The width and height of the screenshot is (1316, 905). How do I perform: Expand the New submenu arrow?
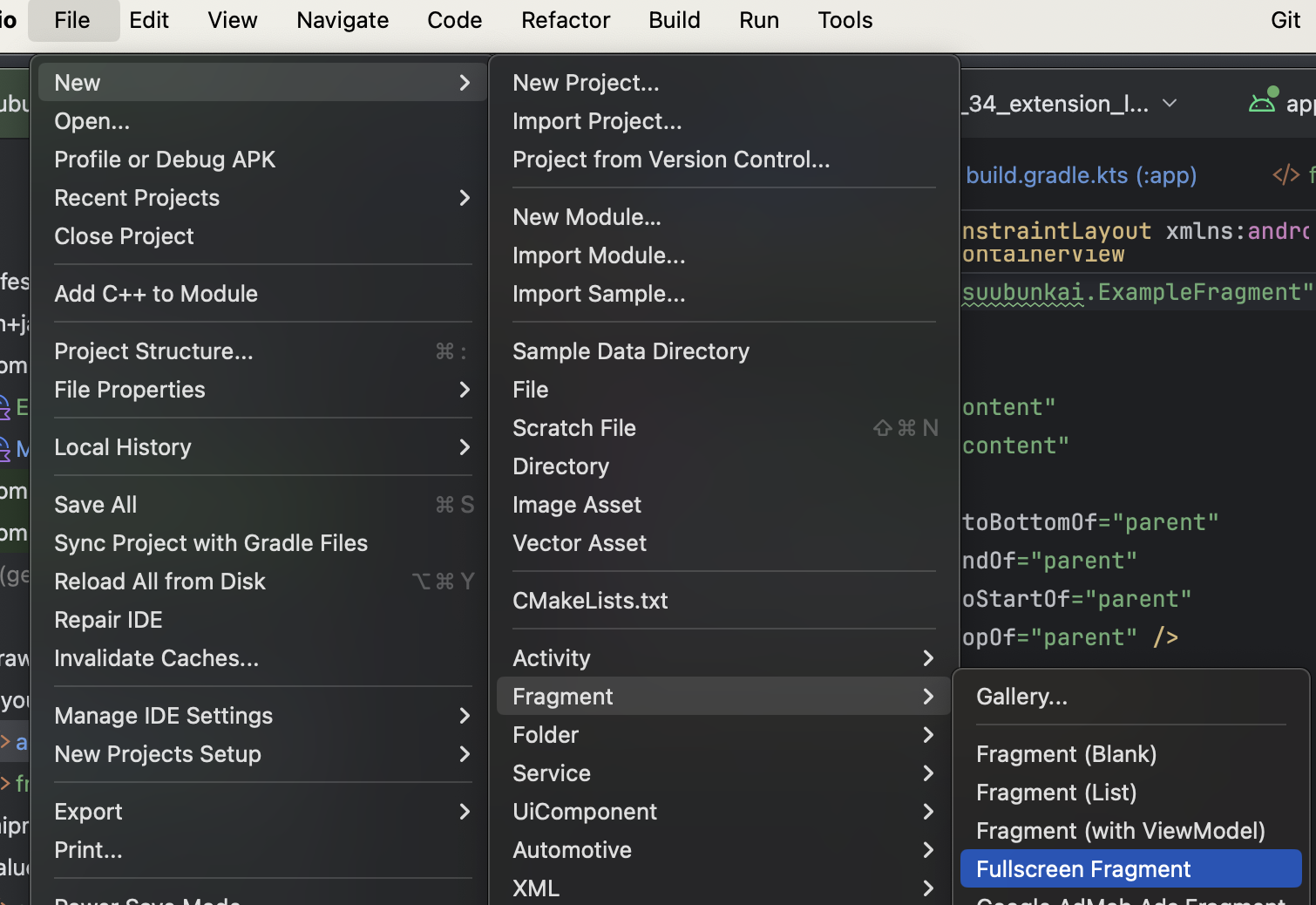465,83
